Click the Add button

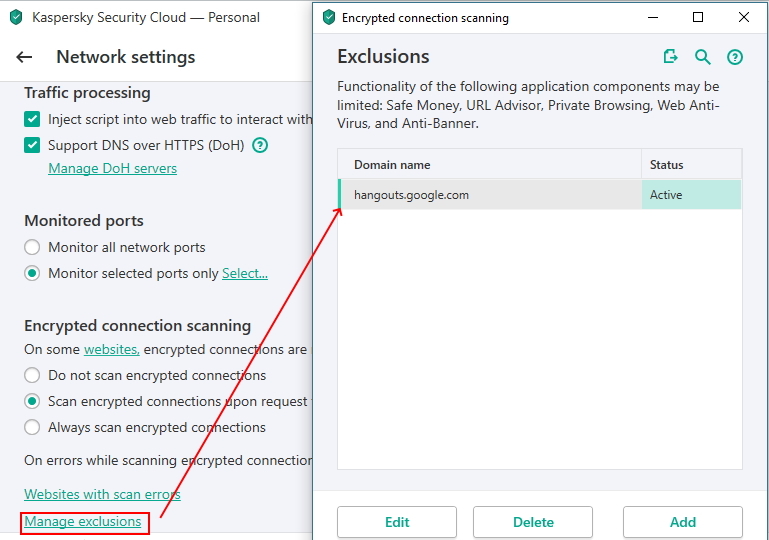point(683,522)
